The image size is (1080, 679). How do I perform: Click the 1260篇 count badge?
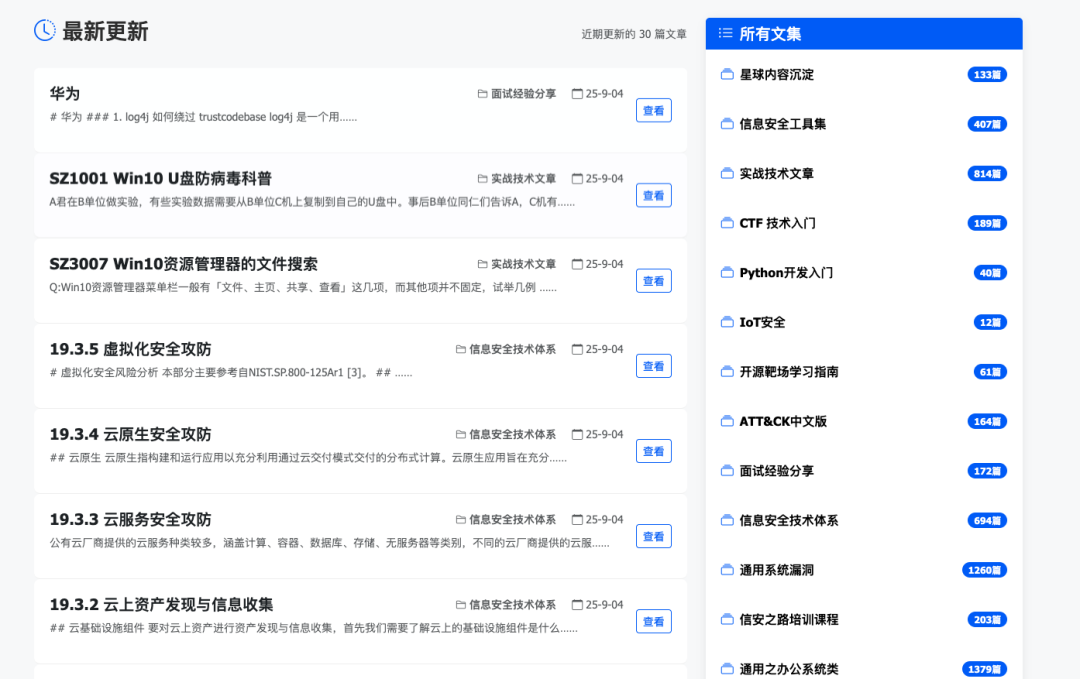tap(984, 570)
